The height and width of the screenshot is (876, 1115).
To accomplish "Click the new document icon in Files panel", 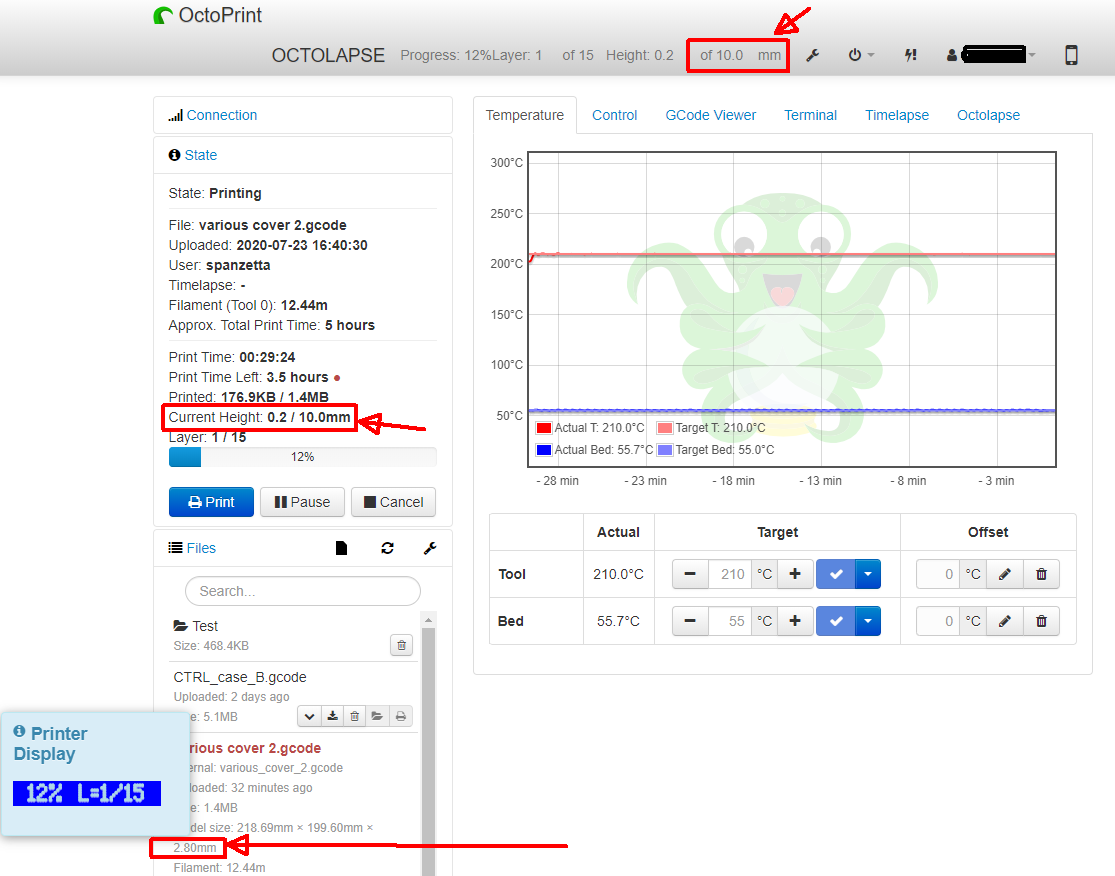I will coord(341,547).
